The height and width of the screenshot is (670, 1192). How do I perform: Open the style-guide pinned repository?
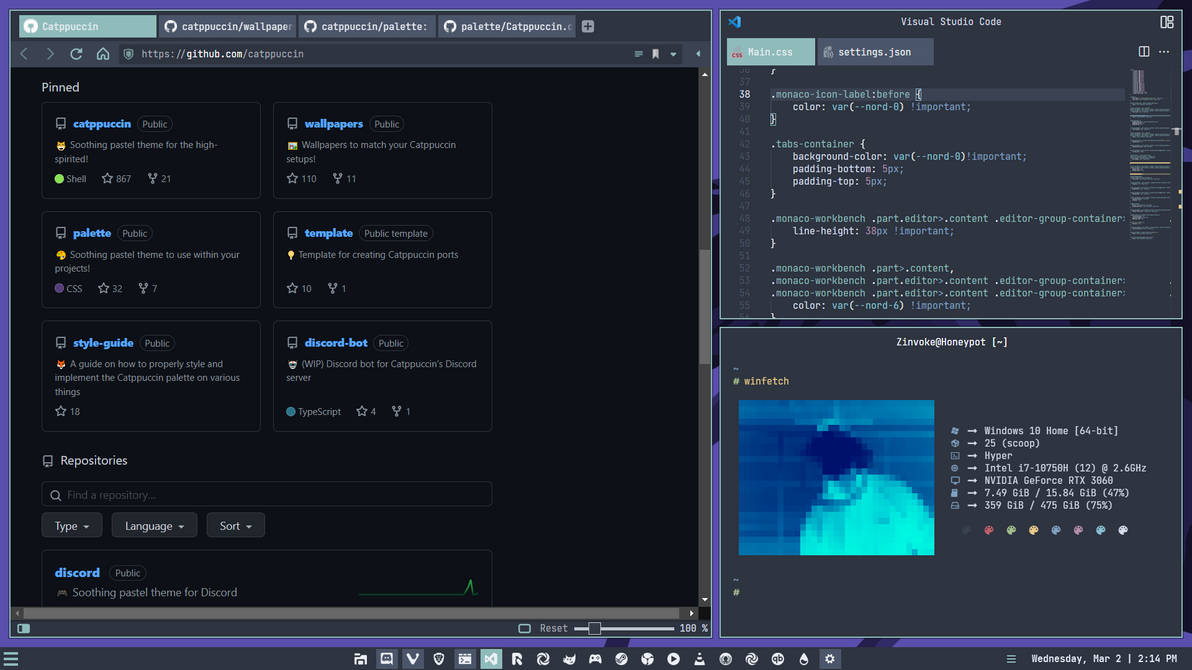(103, 343)
